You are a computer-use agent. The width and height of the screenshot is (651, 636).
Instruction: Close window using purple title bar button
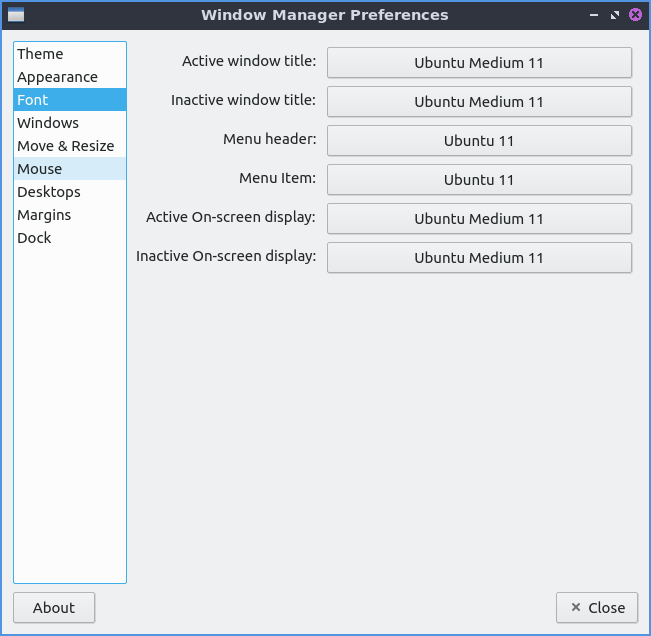(x=635, y=15)
